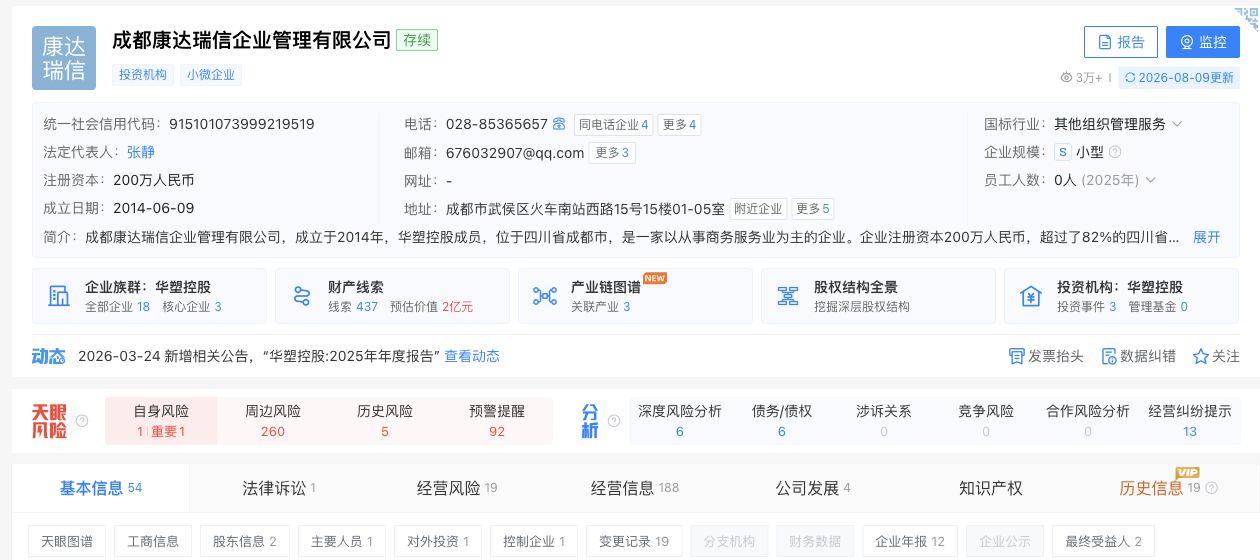1260x560 pixels.
Task: Click the help icon beside 历史信息 tab
Action: tap(1212, 488)
